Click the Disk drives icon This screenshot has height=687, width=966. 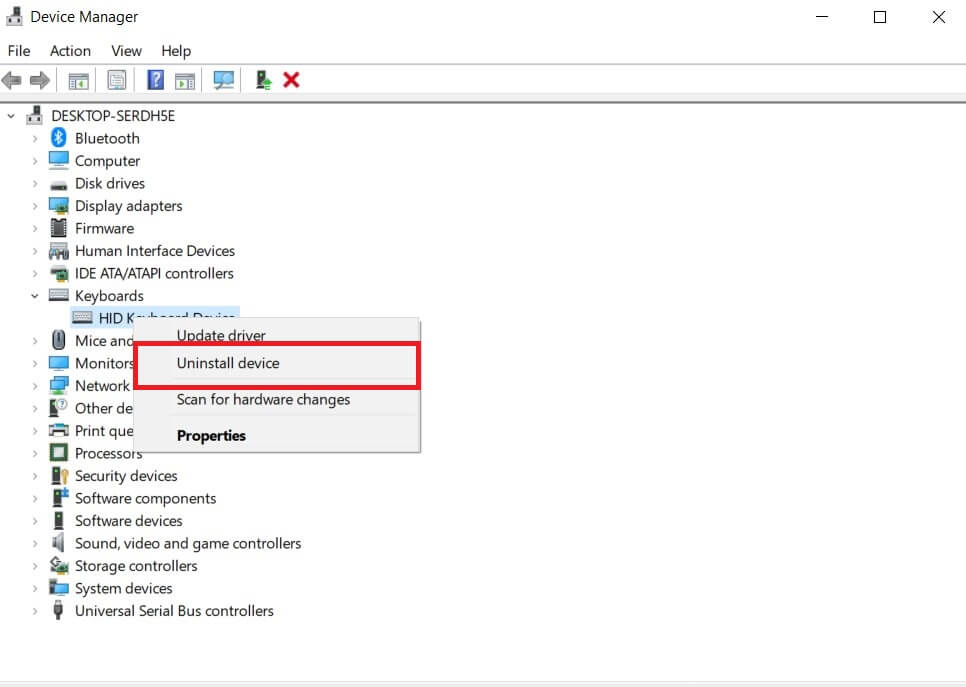point(59,184)
